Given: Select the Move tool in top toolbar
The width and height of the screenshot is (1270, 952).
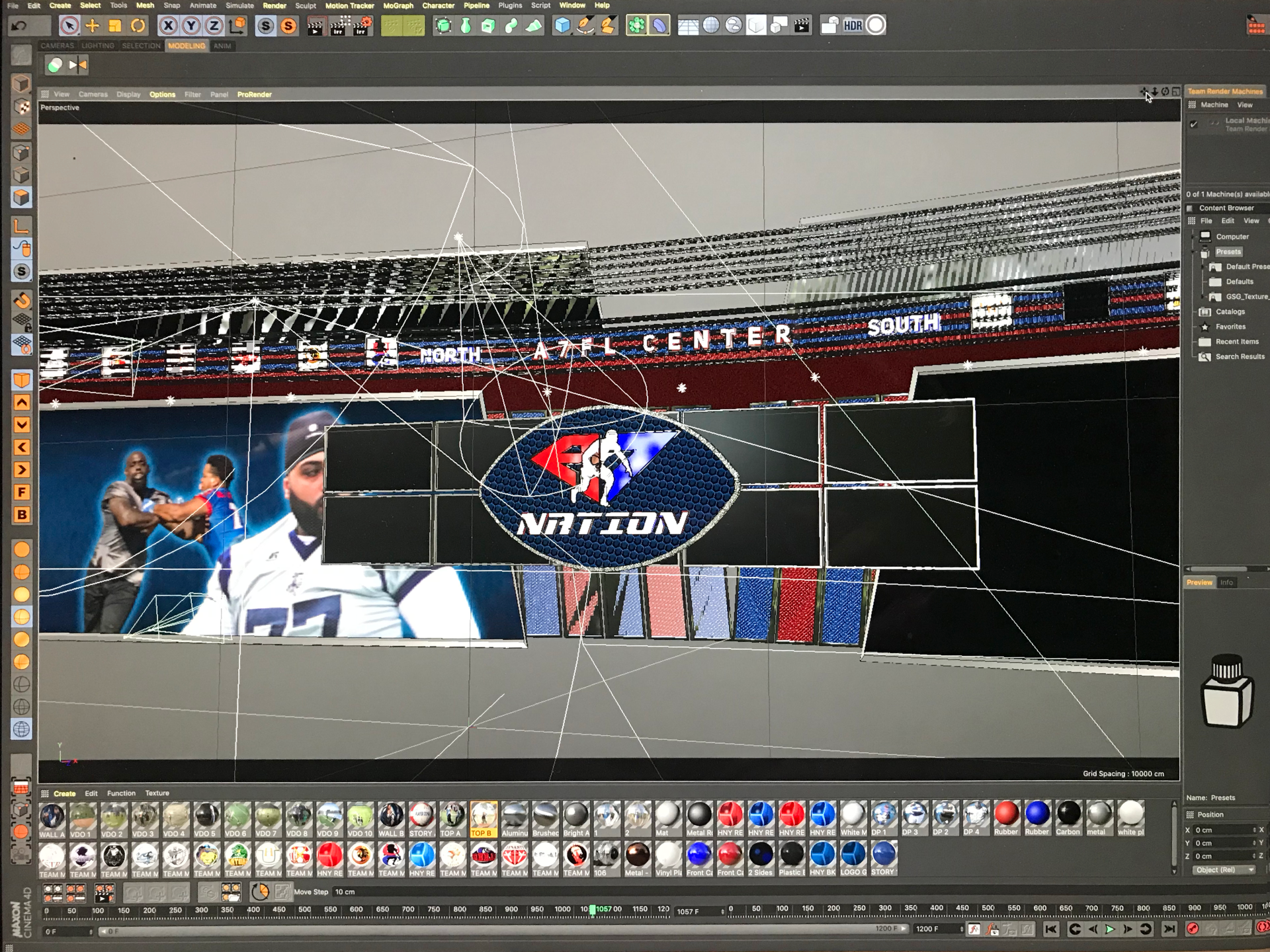Looking at the screenshot, I should pyautogui.click(x=92, y=26).
